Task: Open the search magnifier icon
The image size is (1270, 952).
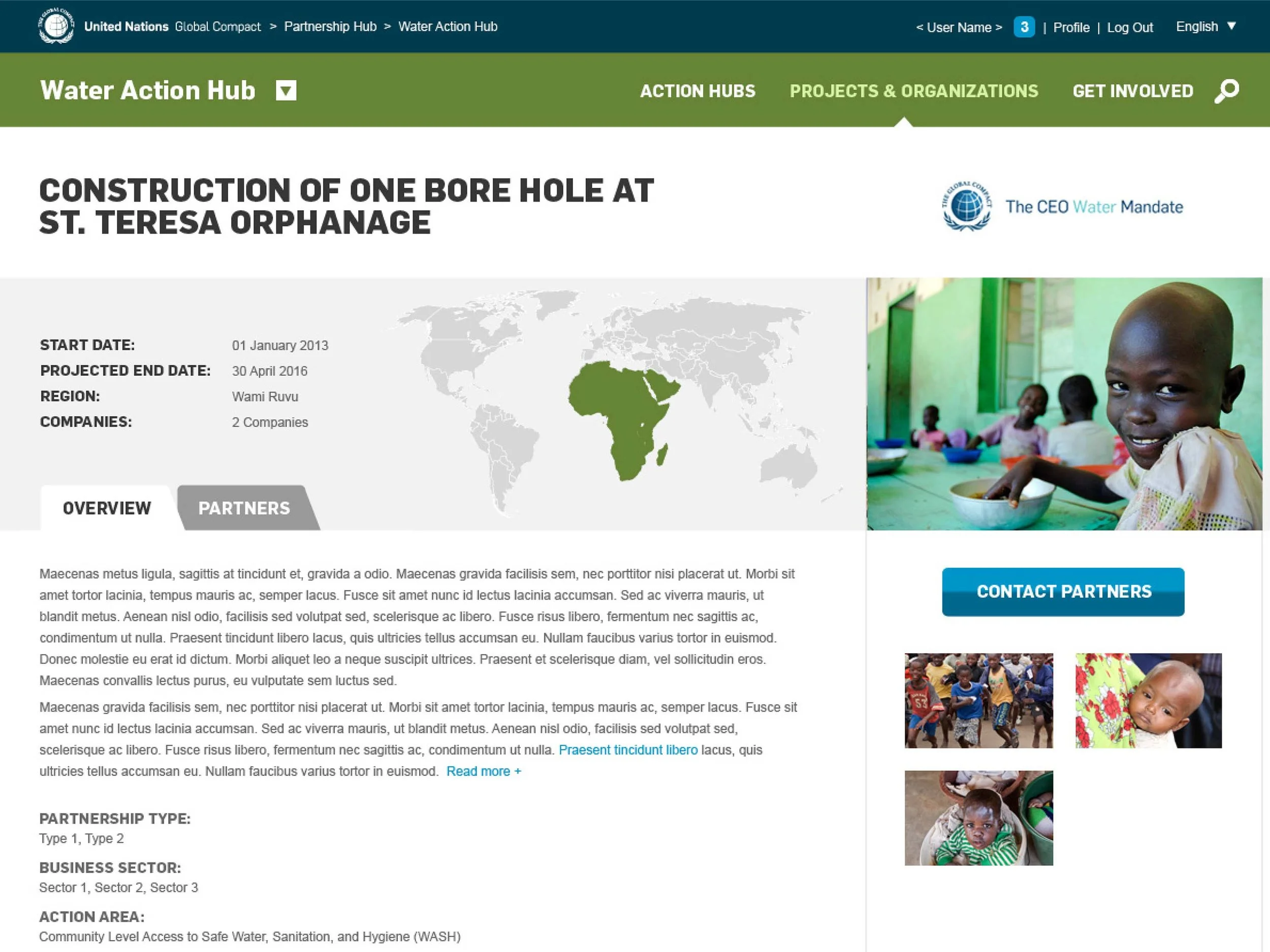Action: 1226,91
